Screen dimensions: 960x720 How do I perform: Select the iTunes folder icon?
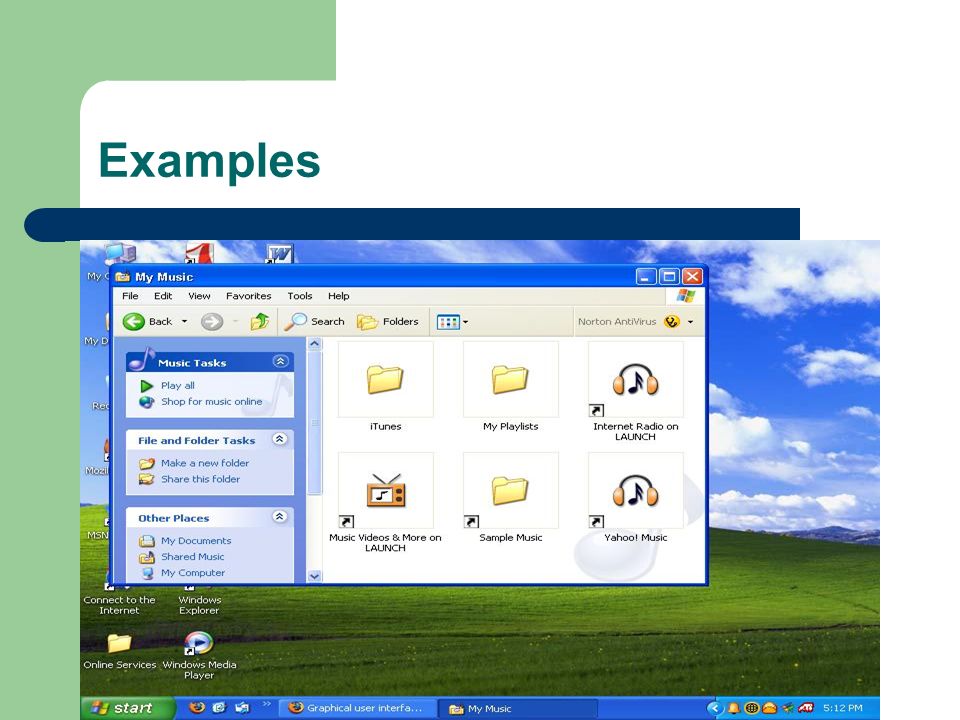tap(385, 379)
